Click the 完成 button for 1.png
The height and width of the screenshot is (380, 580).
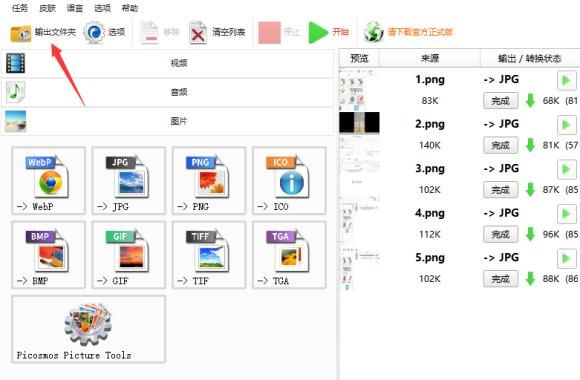[x=500, y=101]
